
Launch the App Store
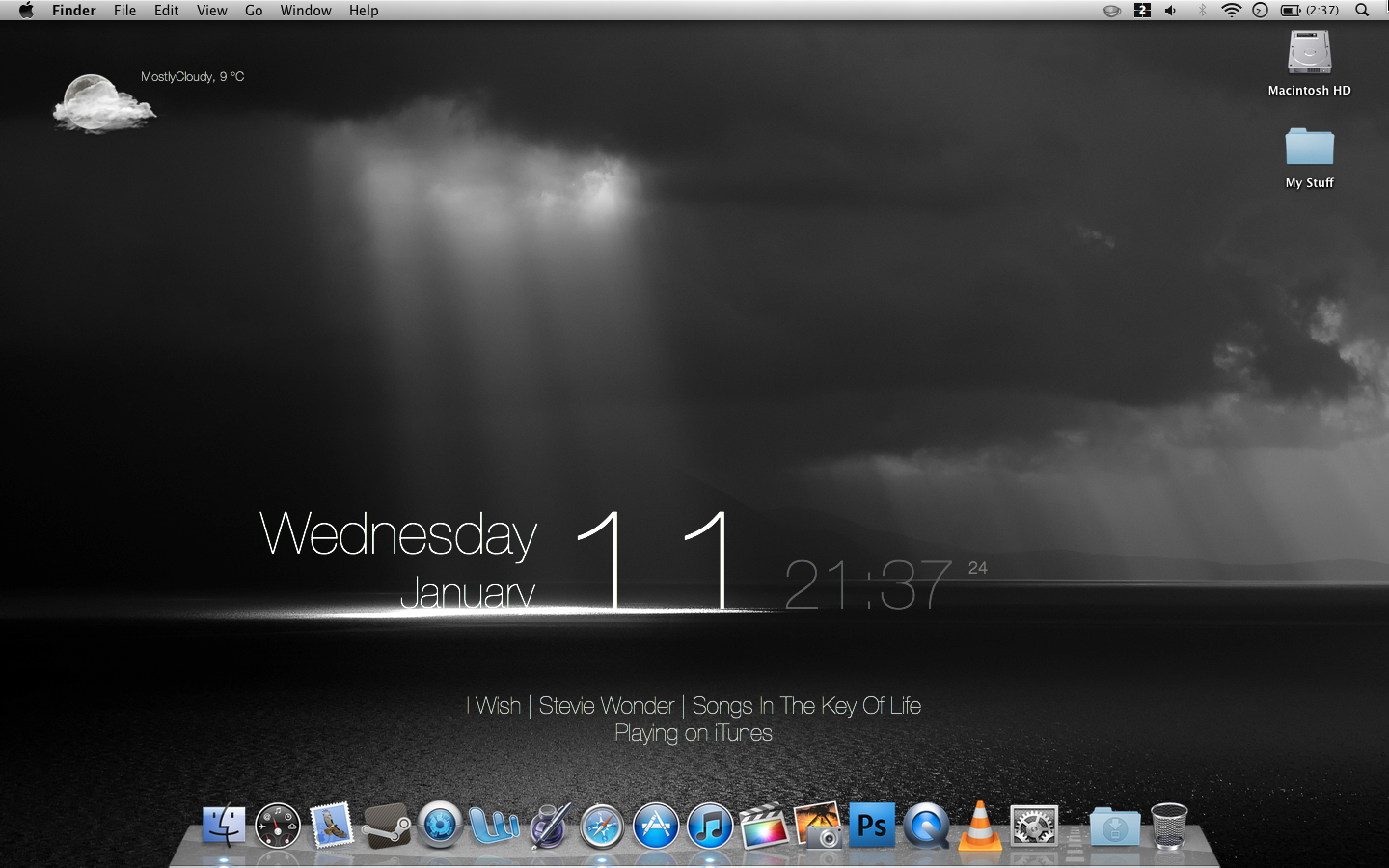(x=656, y=827)
